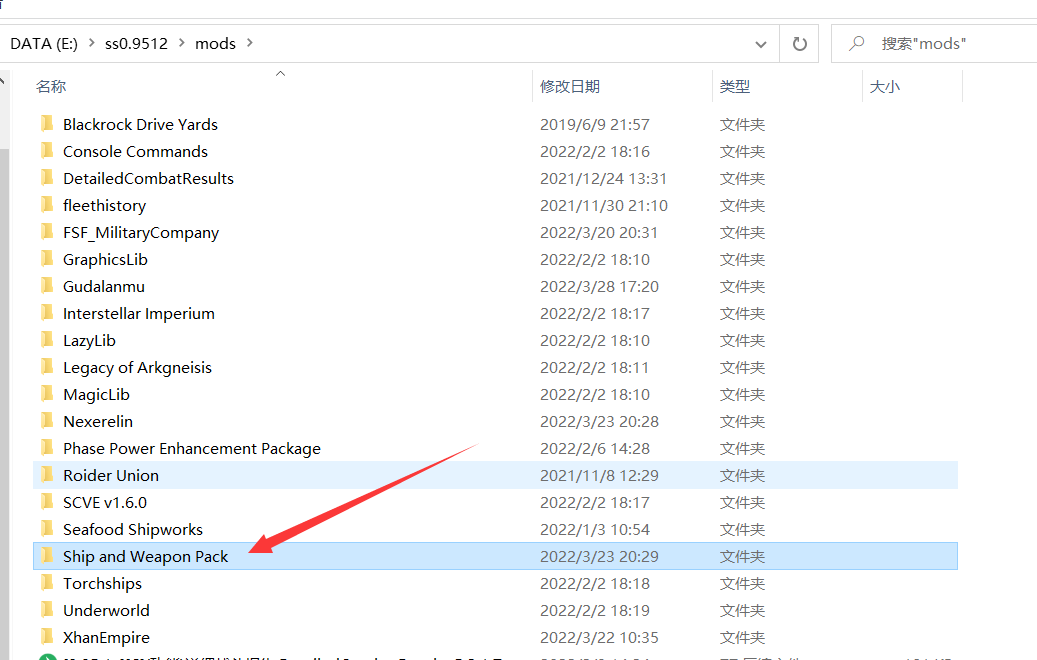Expand the chevron after mods in path

point(250,43)
